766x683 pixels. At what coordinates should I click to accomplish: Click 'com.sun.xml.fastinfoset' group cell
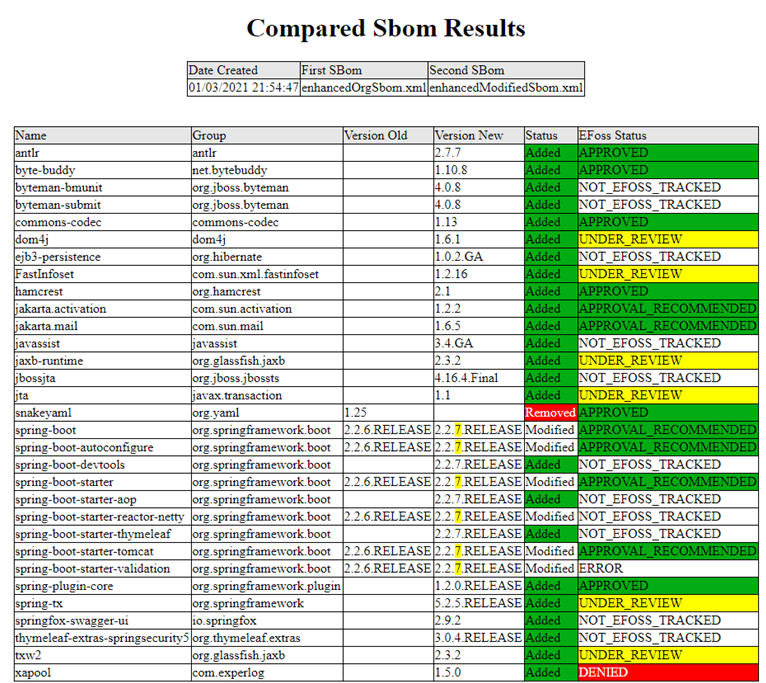[267, 274]
